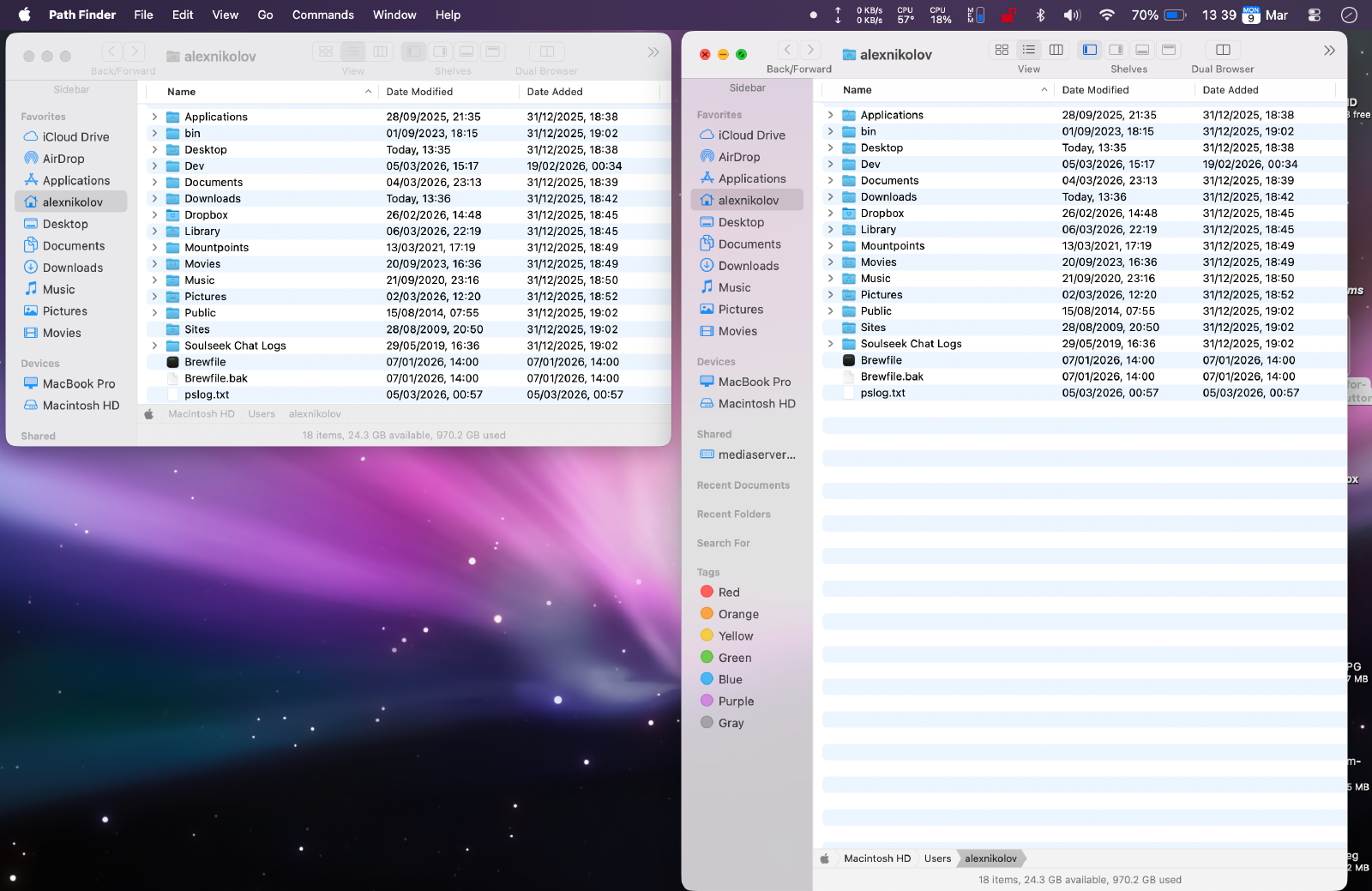Select the Purple tag swatch
This screenshot has width=1372, height=891.
coord(707,701)
